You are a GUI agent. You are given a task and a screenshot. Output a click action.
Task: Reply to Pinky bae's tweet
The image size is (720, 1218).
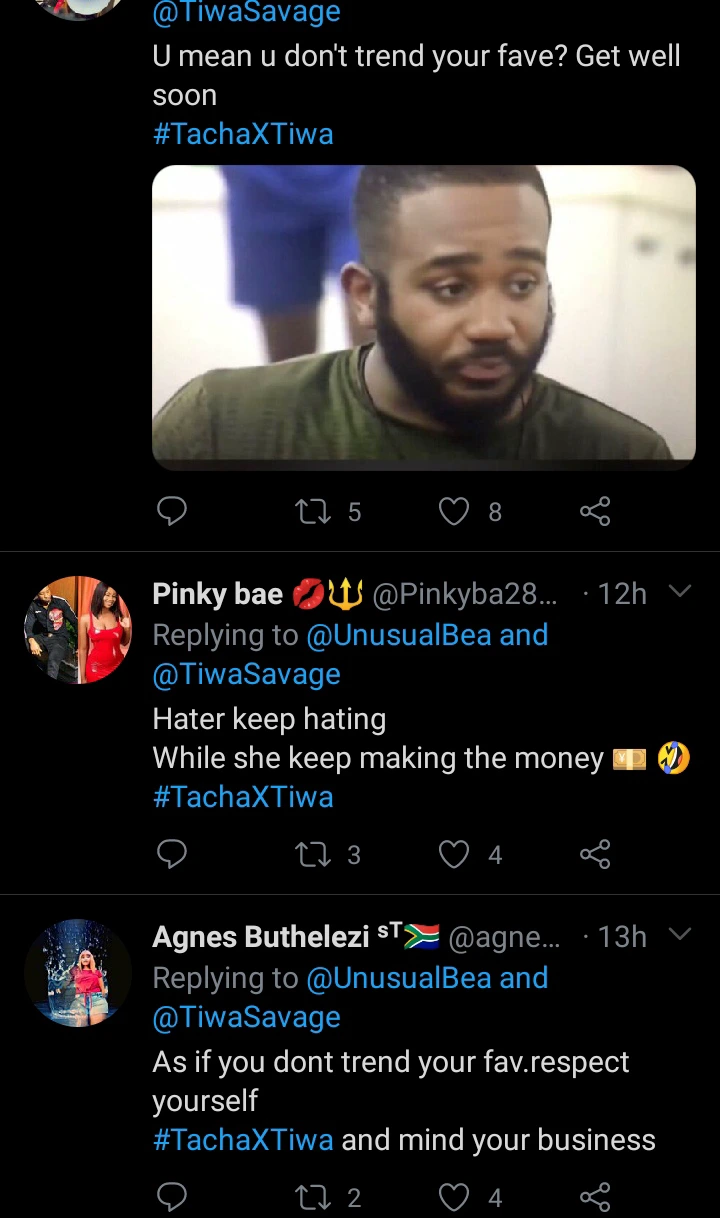(x=173, y=855)
